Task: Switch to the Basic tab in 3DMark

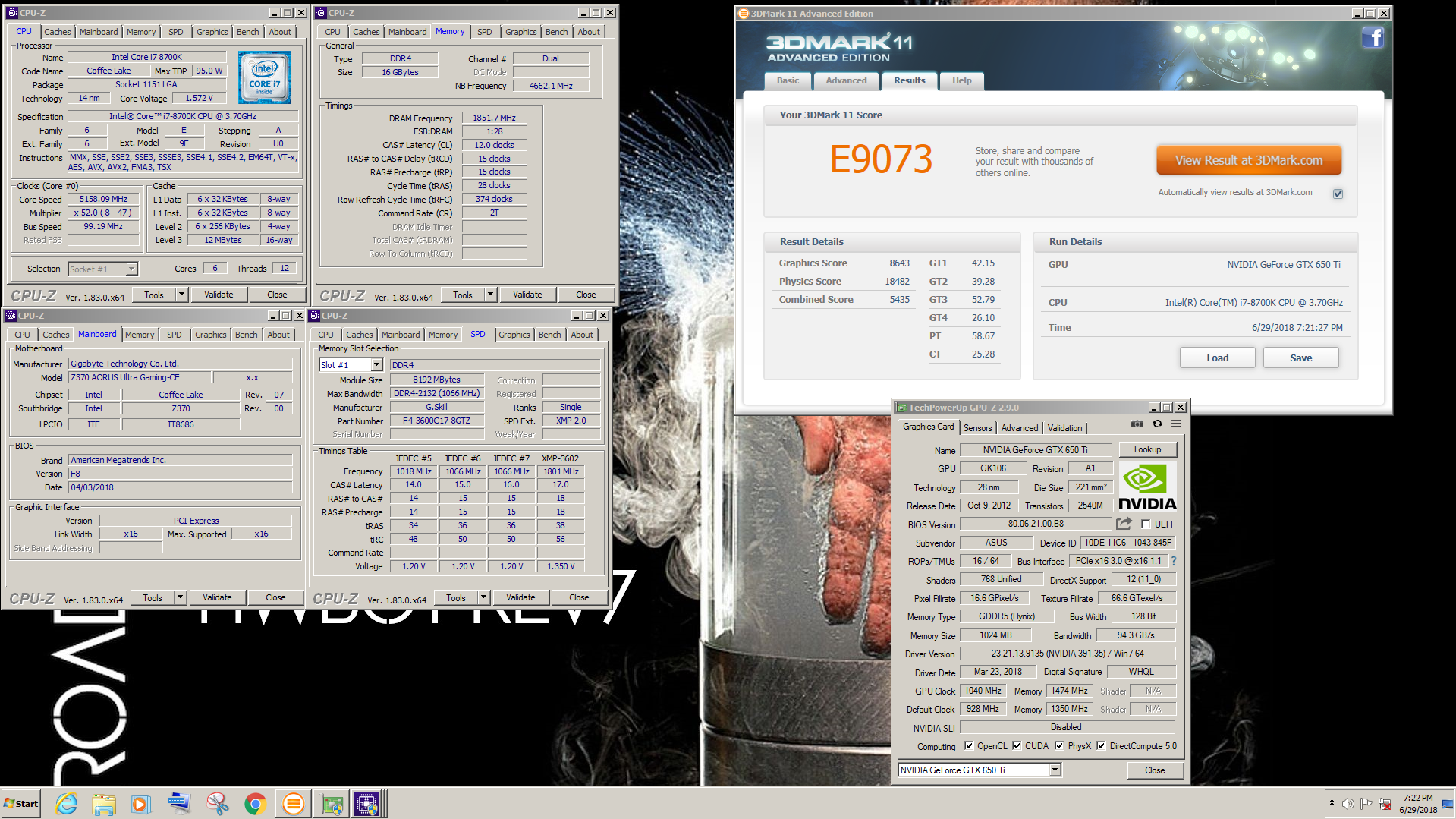Action: 788,80
